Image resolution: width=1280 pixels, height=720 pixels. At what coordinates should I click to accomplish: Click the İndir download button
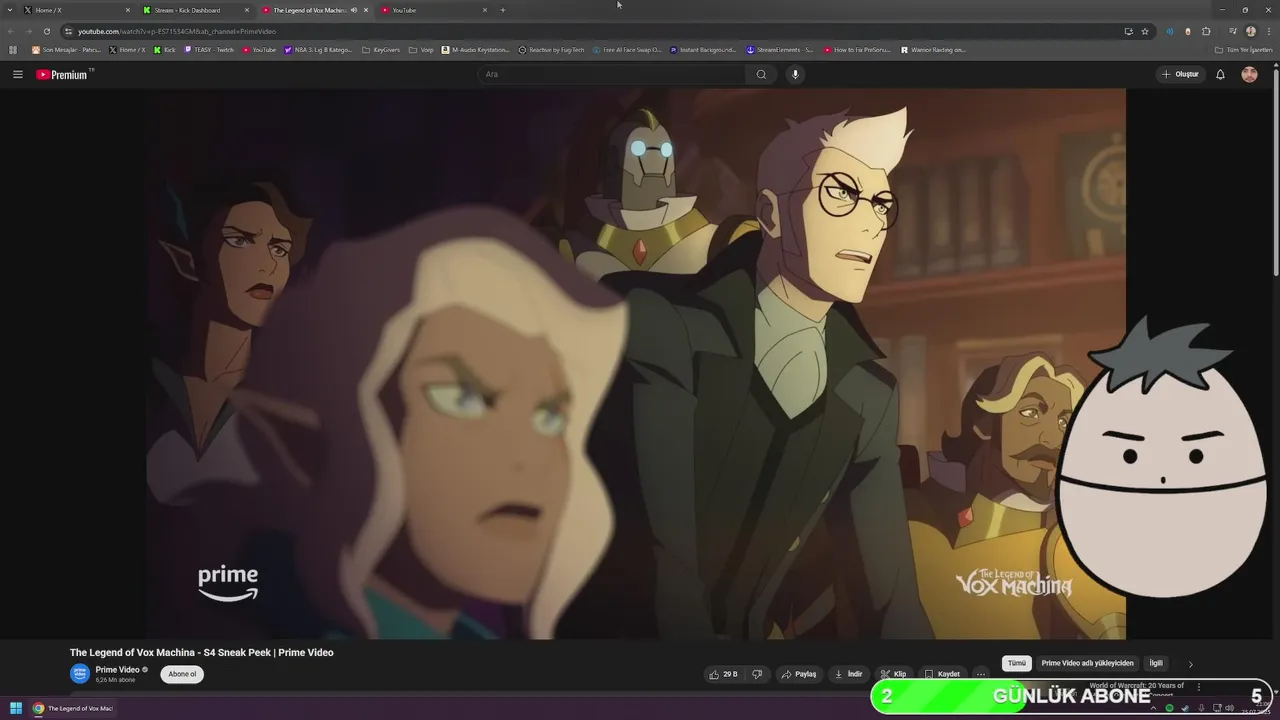[x=848, y=674]
